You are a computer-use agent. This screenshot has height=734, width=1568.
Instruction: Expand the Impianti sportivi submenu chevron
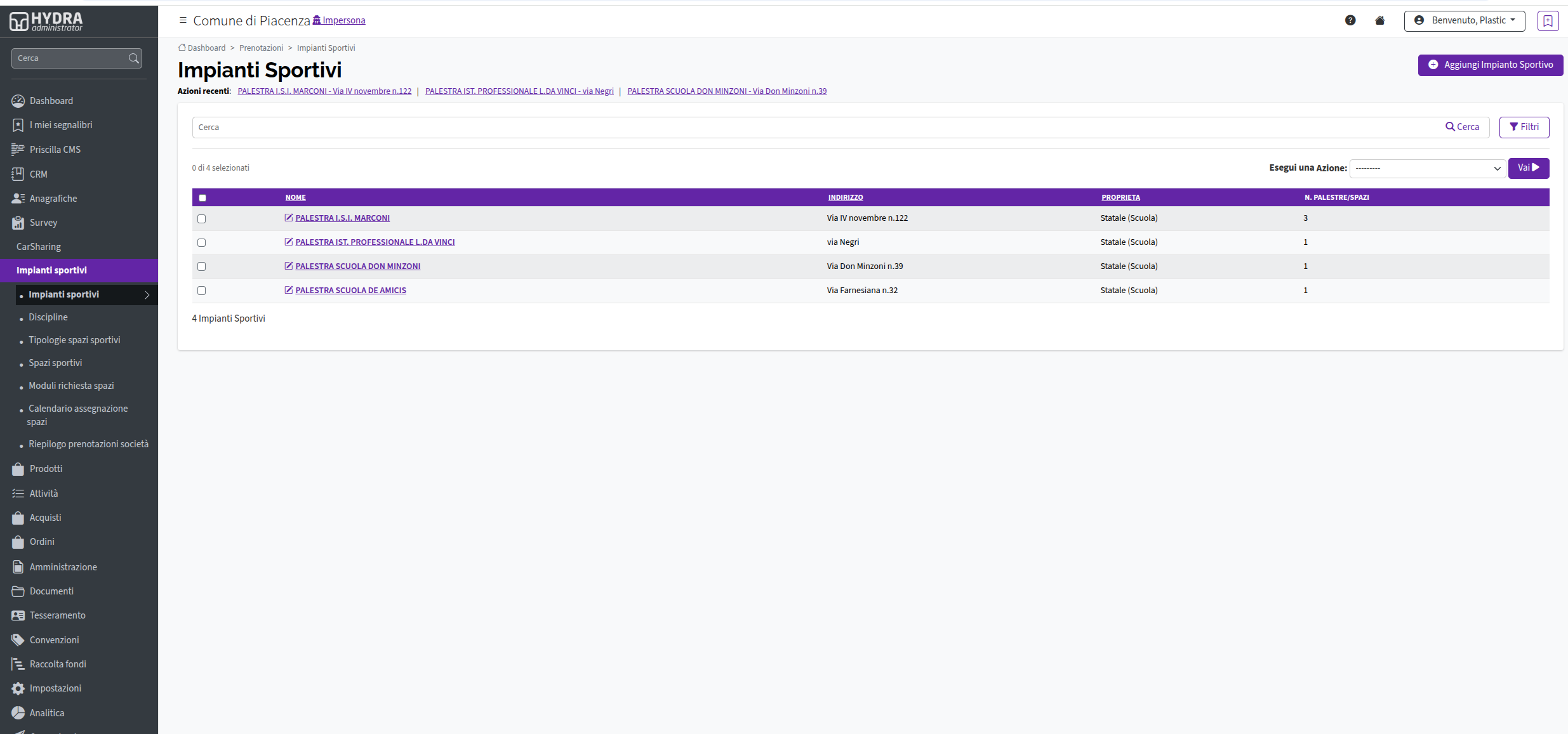(147, 295)
